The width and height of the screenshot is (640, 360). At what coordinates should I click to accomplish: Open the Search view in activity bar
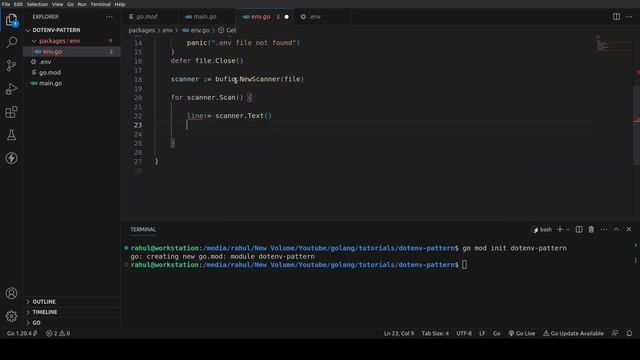click(x=11, y=42)
